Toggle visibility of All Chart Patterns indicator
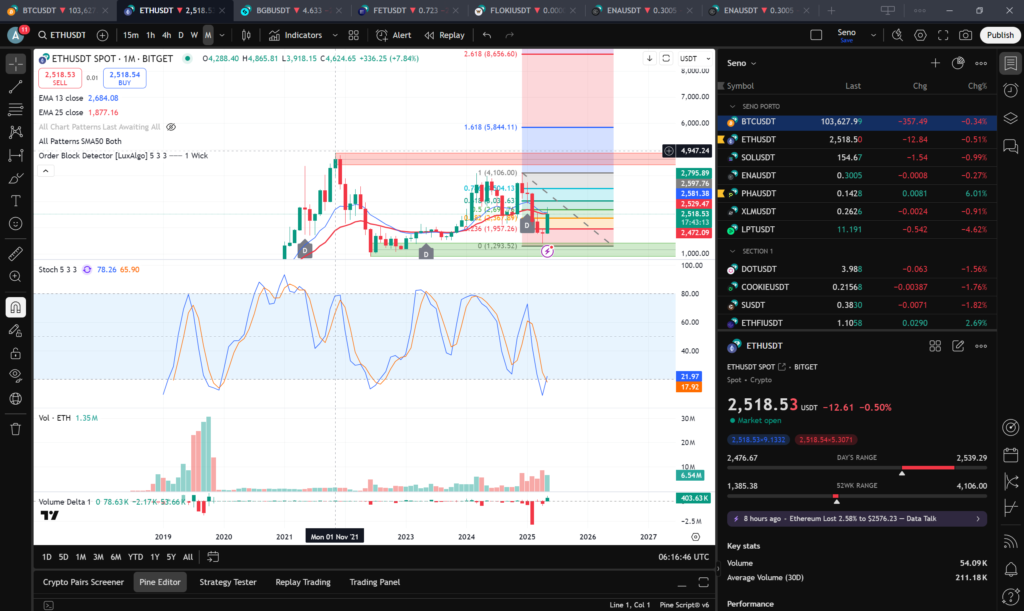This screenshot has height=611, width=1024. click(x=171, y=127)
